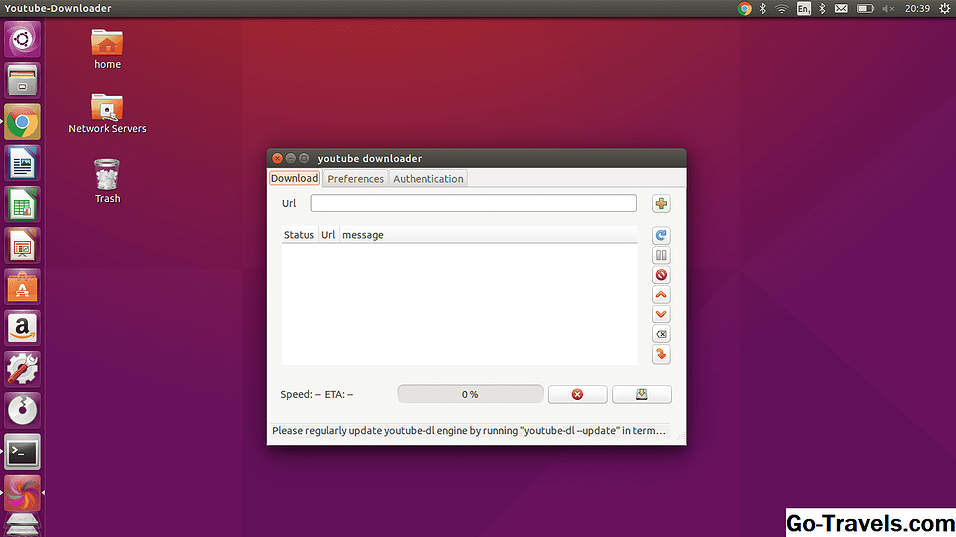Pause the queue with the pause button

[661, 256]
